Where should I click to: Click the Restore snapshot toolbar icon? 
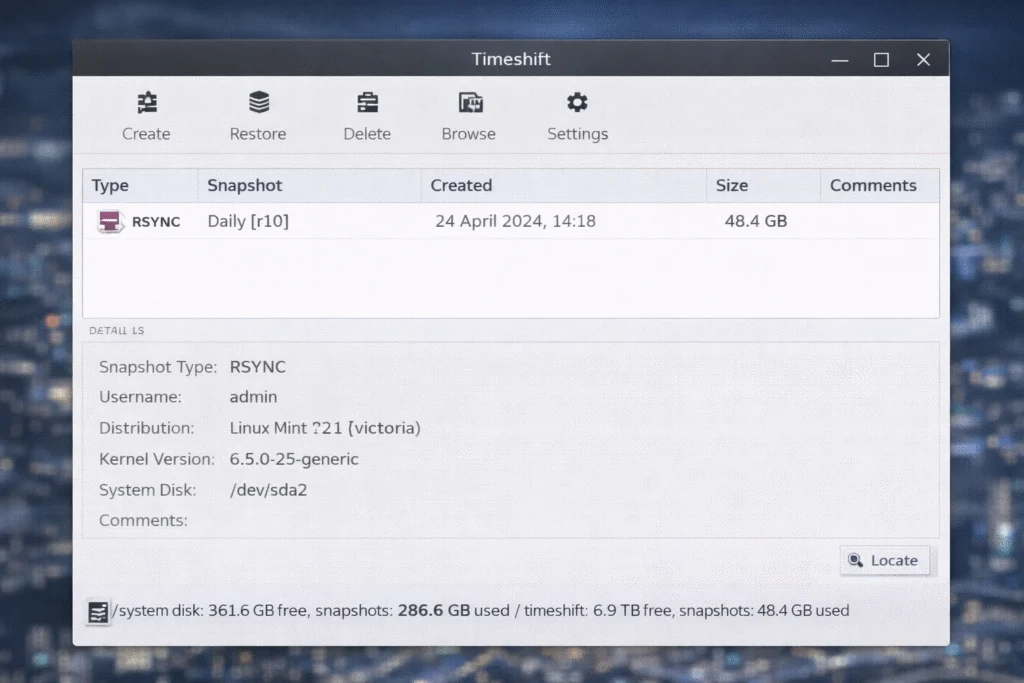point(259,103)
